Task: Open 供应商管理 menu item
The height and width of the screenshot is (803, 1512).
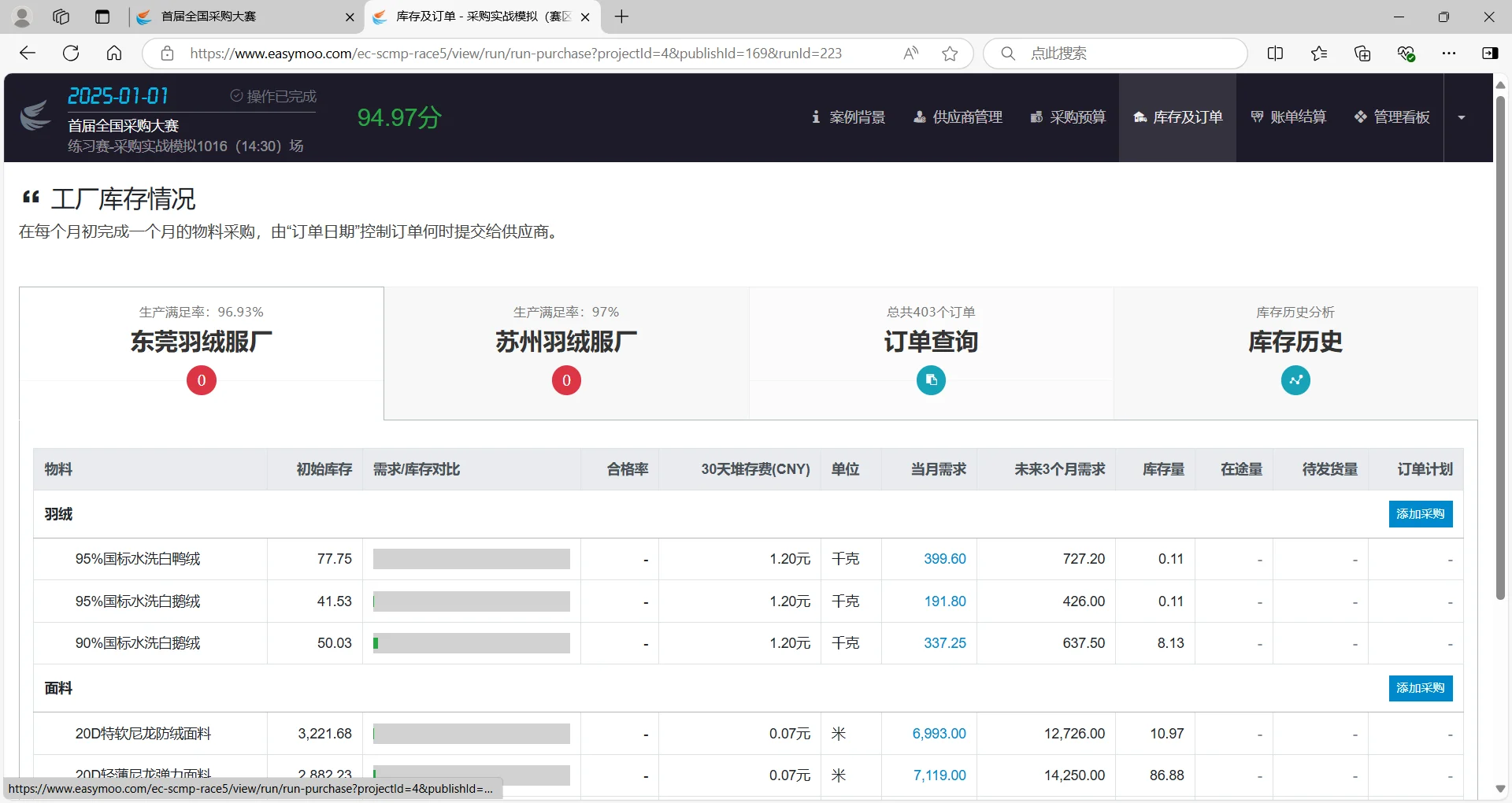Action: [x=958, y=117]
